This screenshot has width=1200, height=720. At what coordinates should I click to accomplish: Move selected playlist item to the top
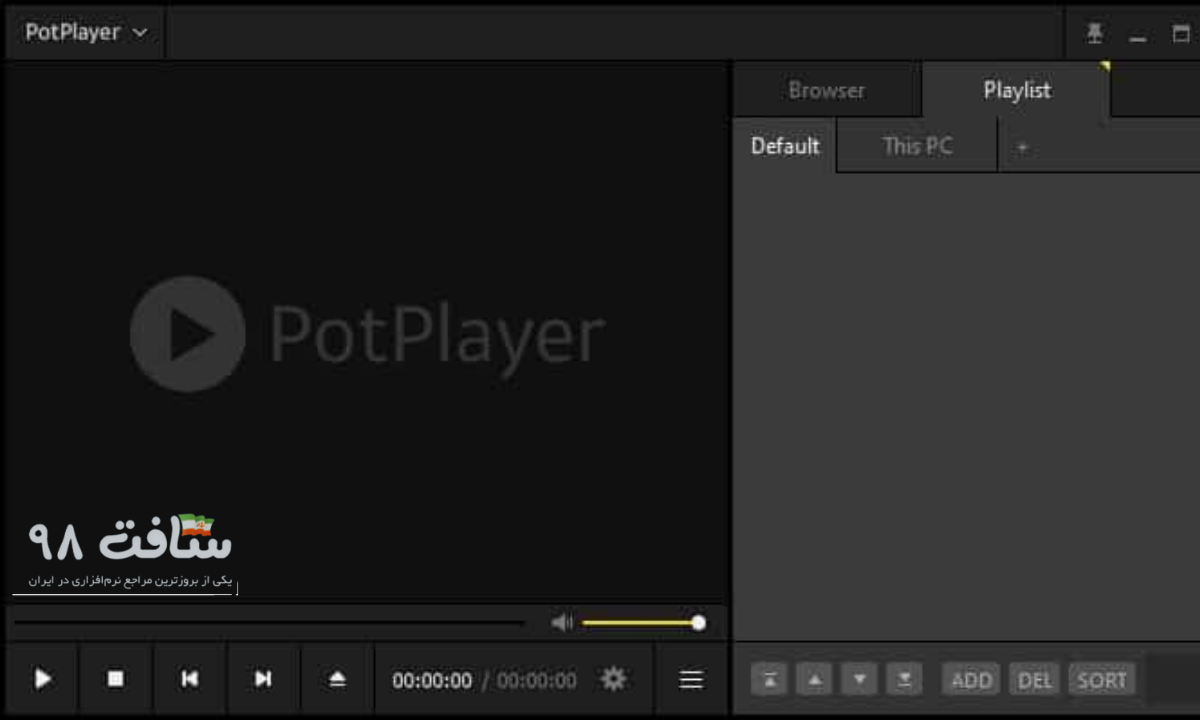[x=769, y=679]
